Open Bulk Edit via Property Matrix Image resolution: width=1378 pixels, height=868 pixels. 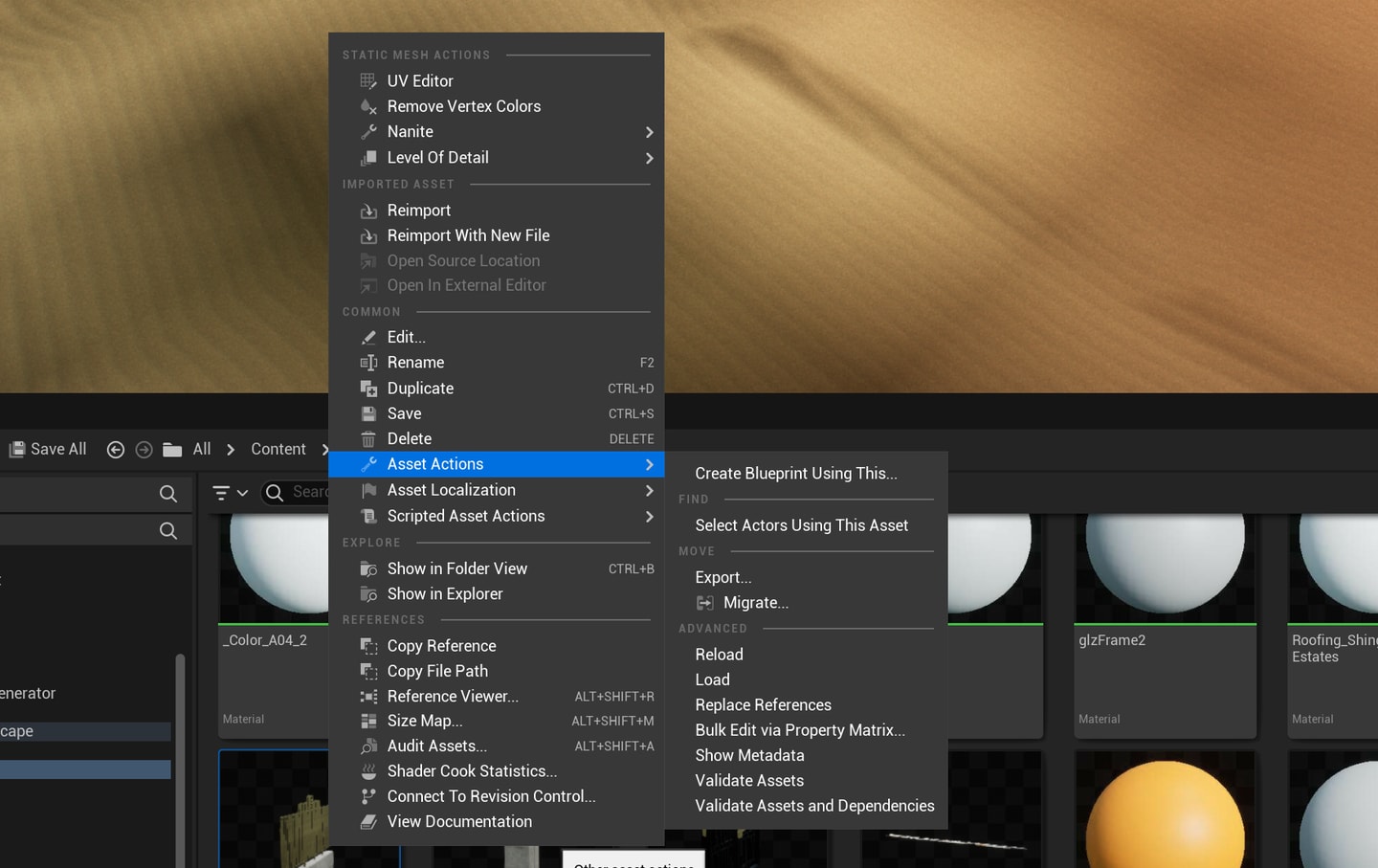tap(800, 730)
